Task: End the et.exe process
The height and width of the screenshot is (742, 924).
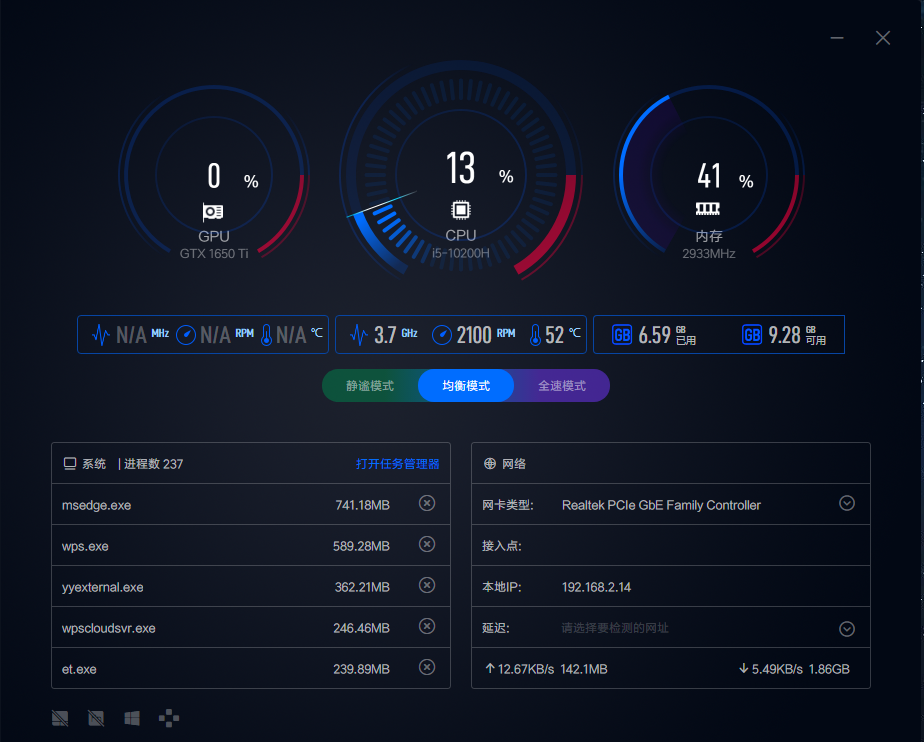Action: (427, 668)
